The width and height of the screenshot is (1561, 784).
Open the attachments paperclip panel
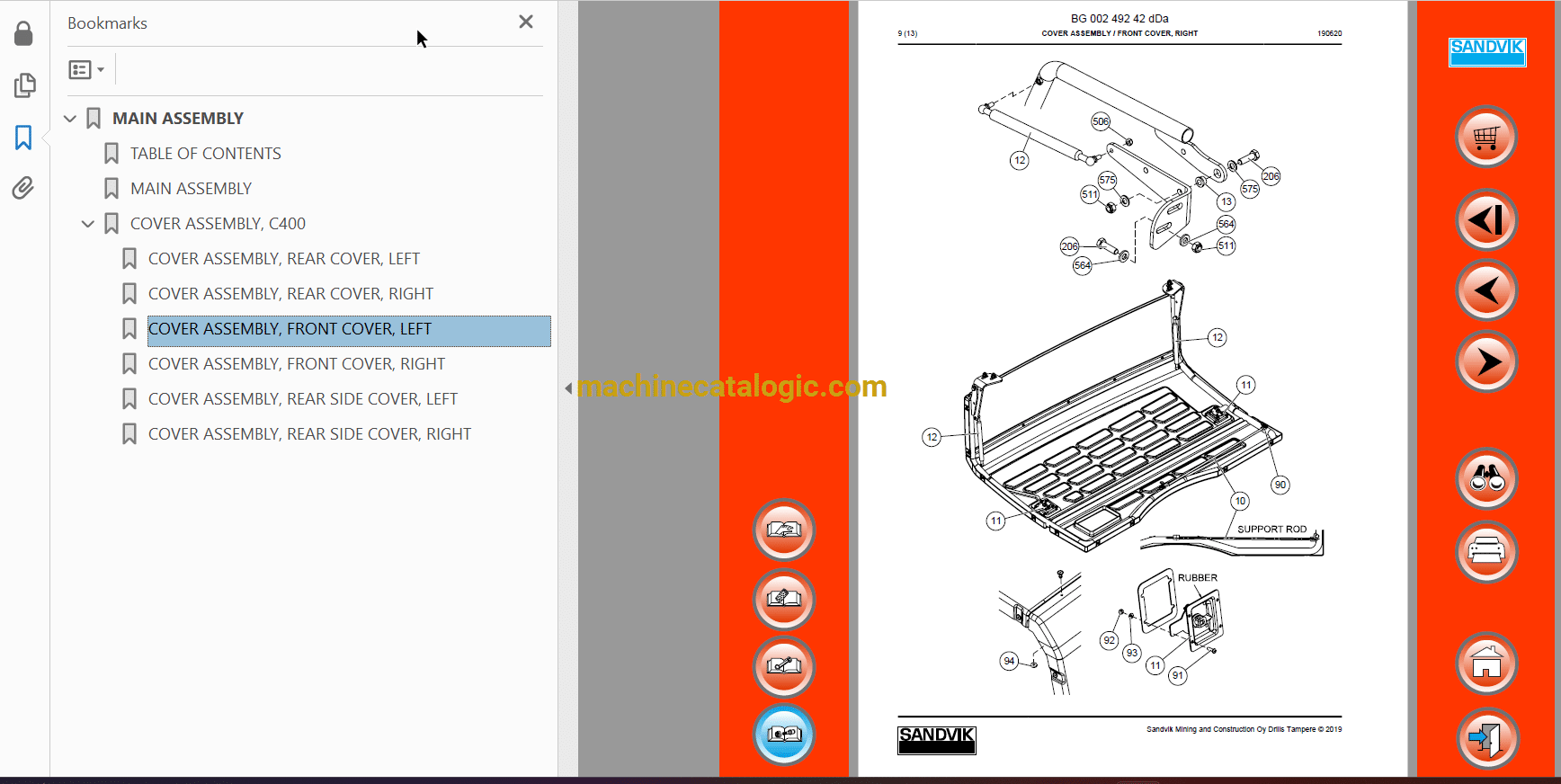tap(23, 188)
